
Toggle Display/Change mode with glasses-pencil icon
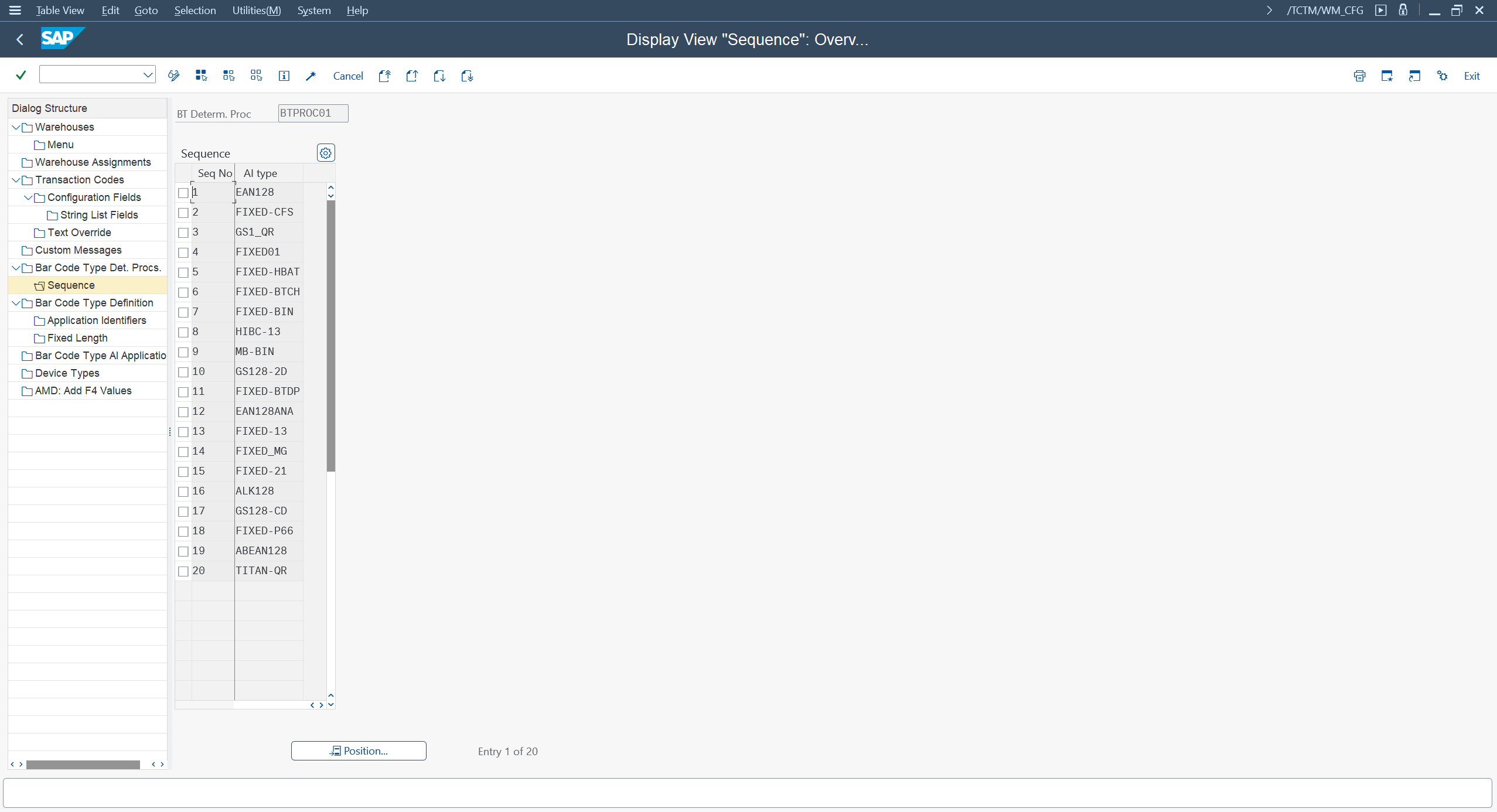pos(173,76)
